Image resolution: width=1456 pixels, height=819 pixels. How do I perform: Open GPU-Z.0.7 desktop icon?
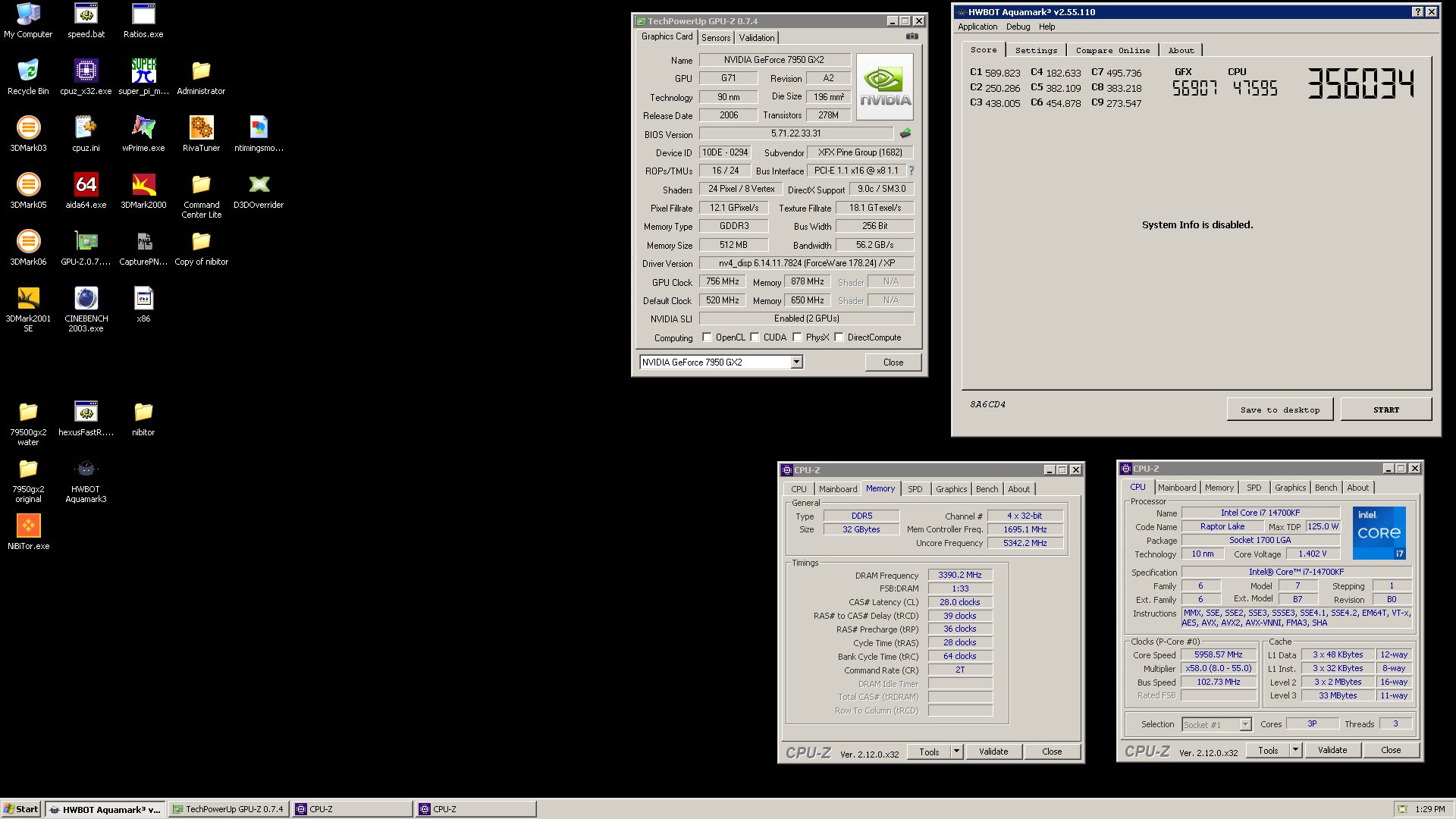click(86, 248)
